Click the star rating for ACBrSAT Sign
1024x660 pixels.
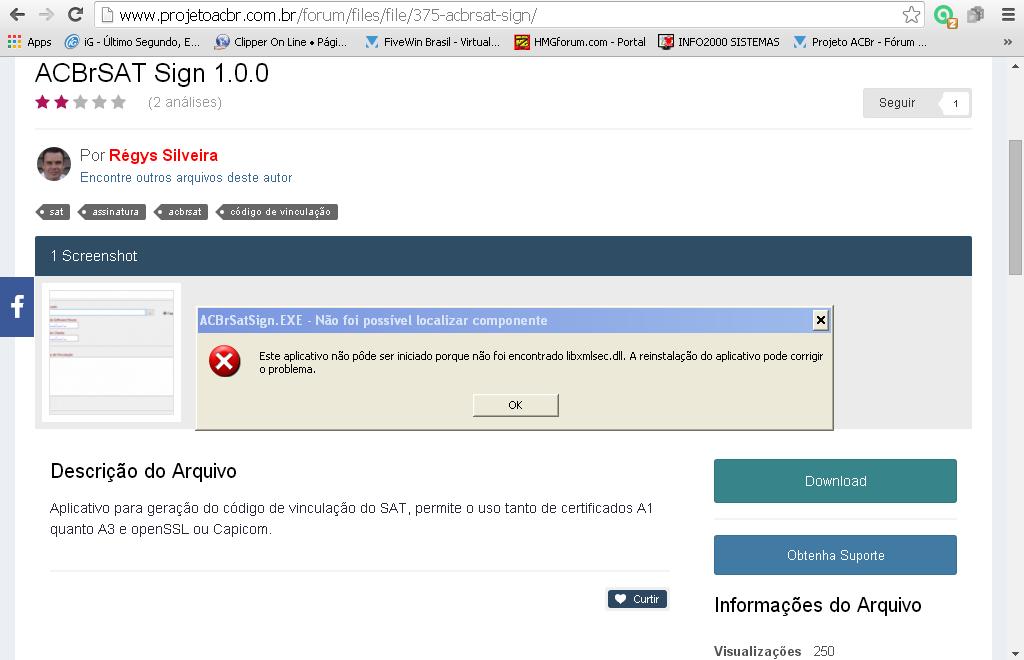[x=81, y=102]
